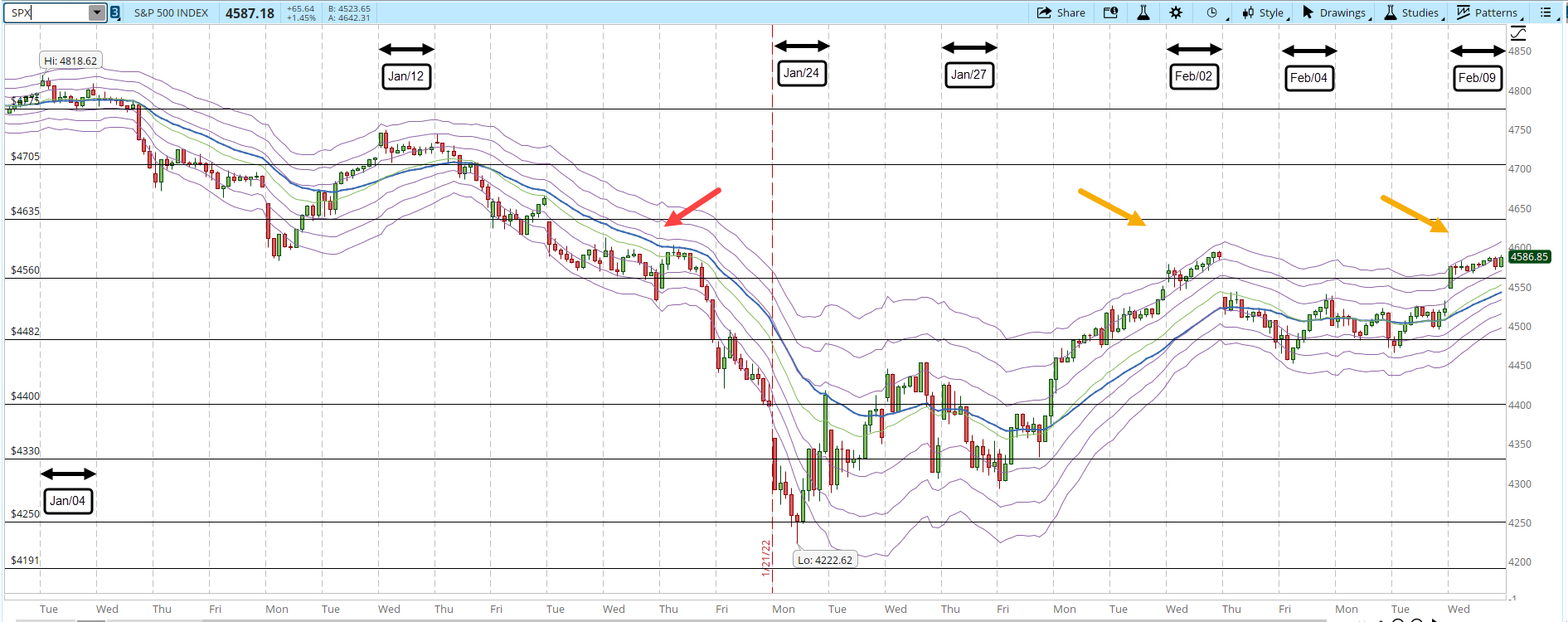Select the $4560 price level label
Viewport: 1568px width, 622px height.
(x=25, y=270)
